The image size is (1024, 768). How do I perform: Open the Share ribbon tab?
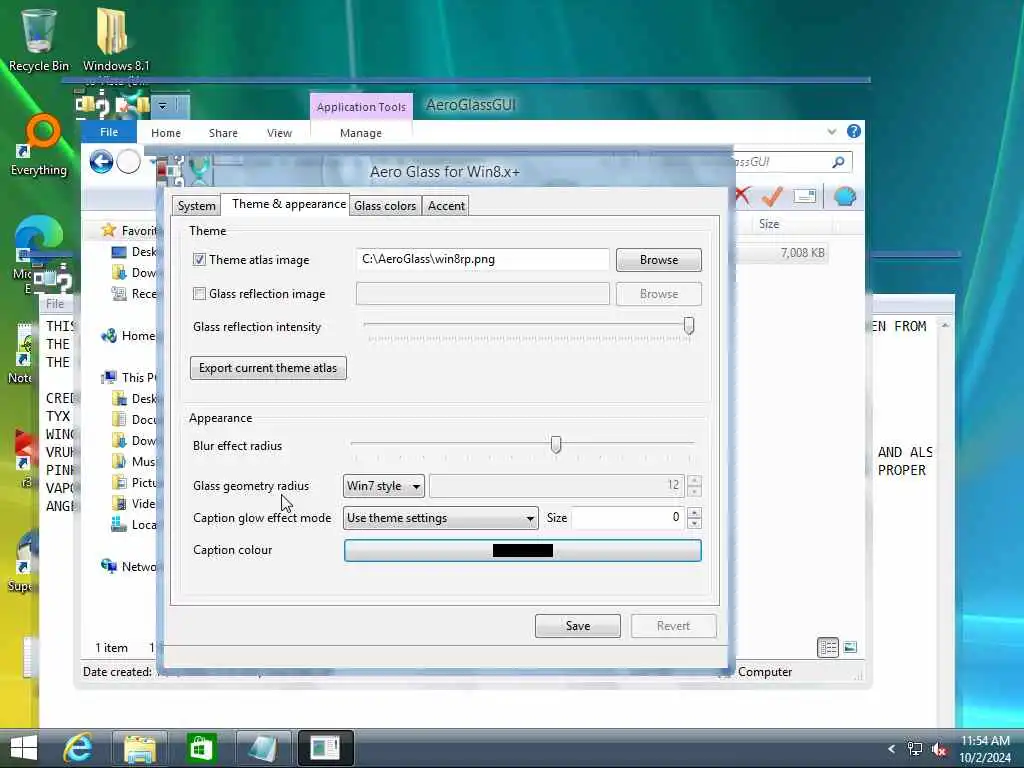(x=223, y=133)
